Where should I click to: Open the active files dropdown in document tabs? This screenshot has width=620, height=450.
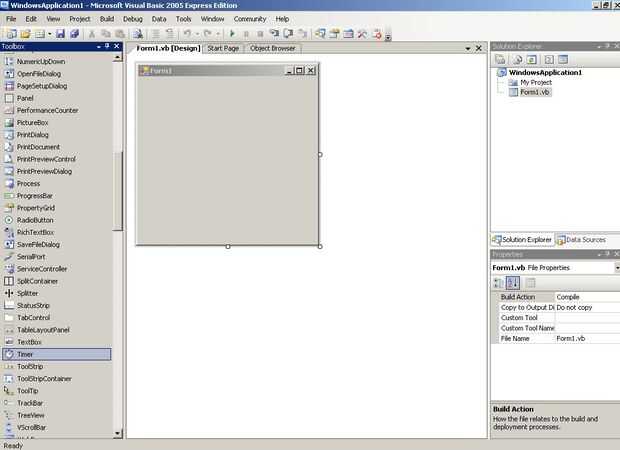click(x=468, y=49)
